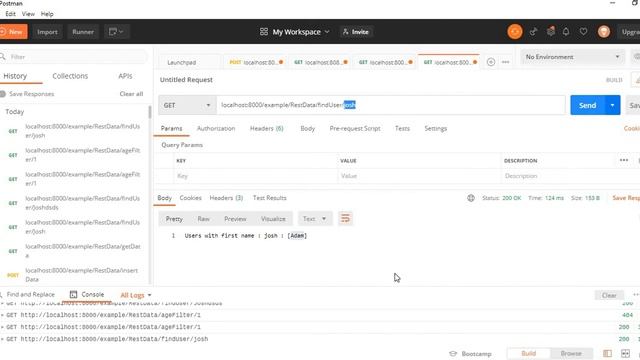Open the request Headers (6) tab
Image resolution: width=640 pixels, height=360 pixels.
267,129
